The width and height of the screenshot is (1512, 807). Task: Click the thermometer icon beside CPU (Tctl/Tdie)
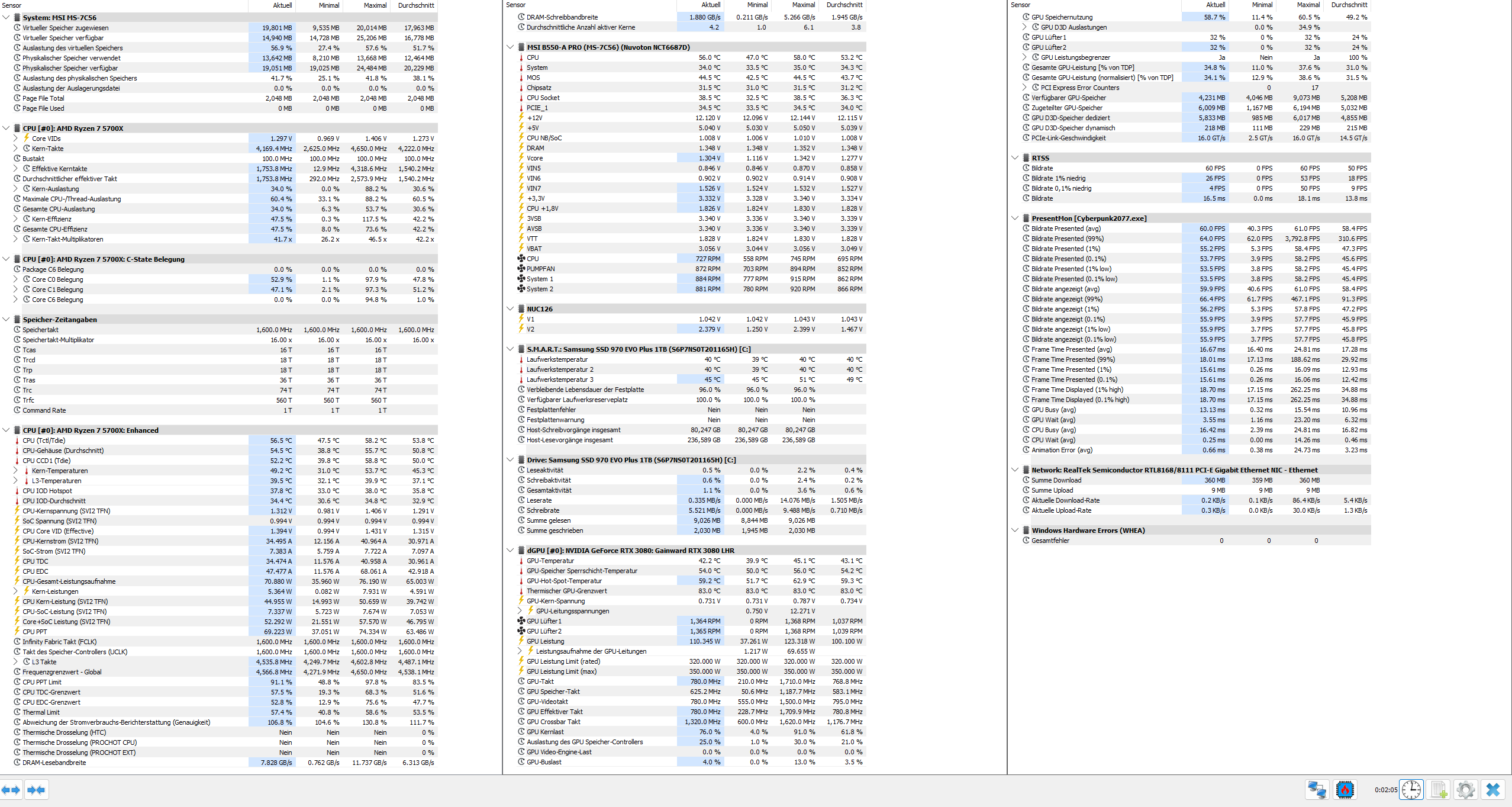[17, 441]
